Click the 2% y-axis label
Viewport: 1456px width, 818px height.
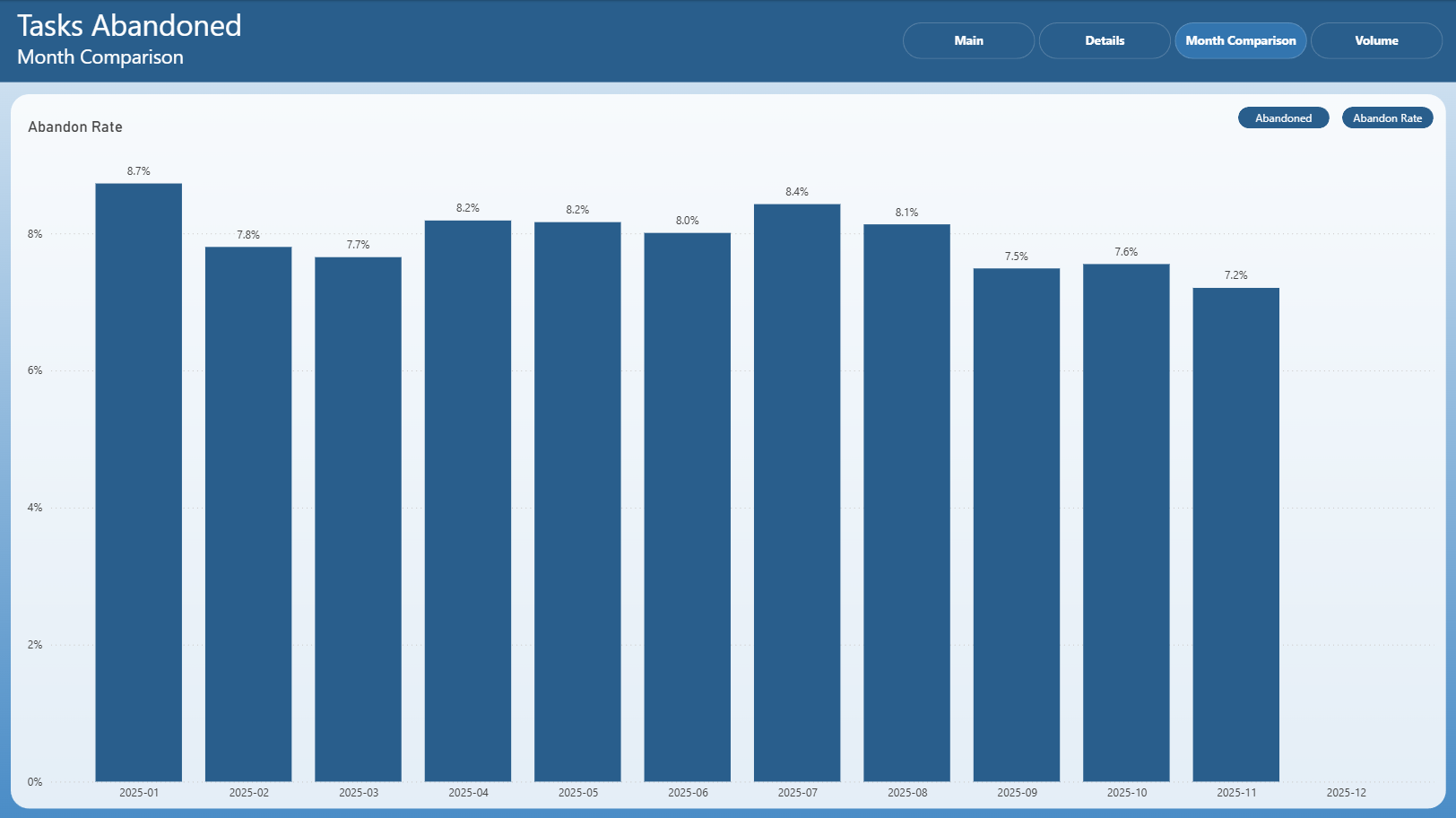coord(35,645)
